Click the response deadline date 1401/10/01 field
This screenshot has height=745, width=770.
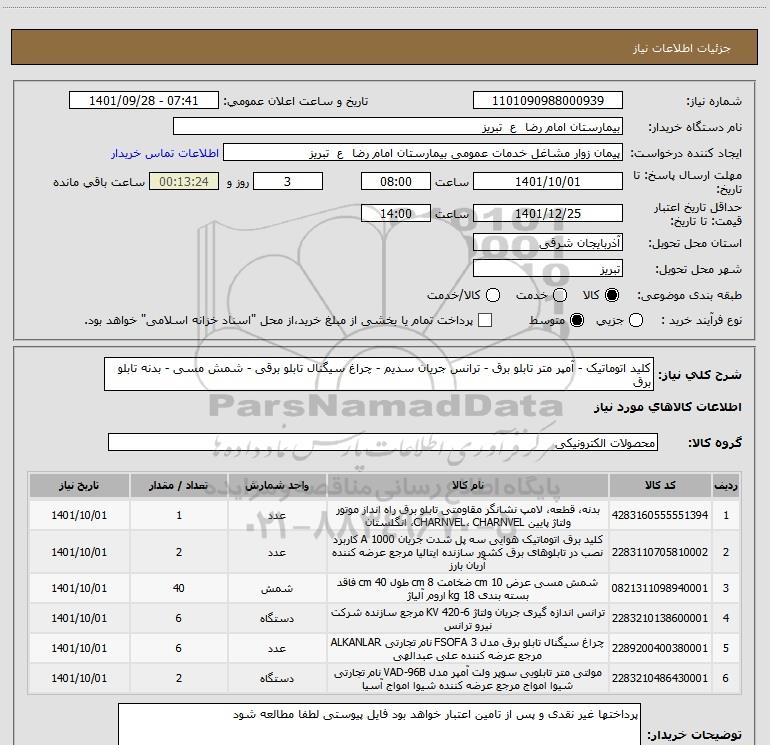coord(548,181)
